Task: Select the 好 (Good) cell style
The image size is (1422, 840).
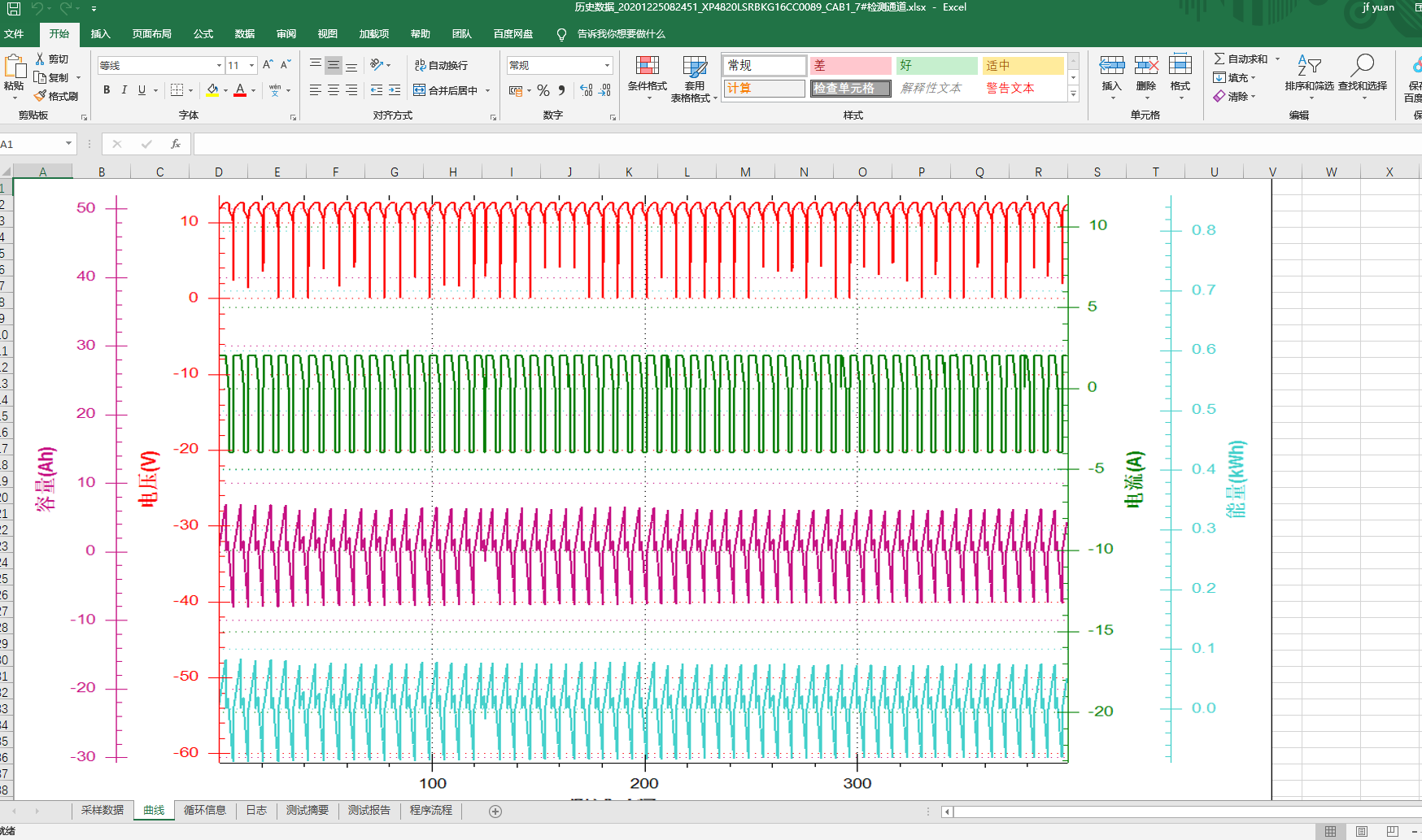Action: click(x=937, y=65)
